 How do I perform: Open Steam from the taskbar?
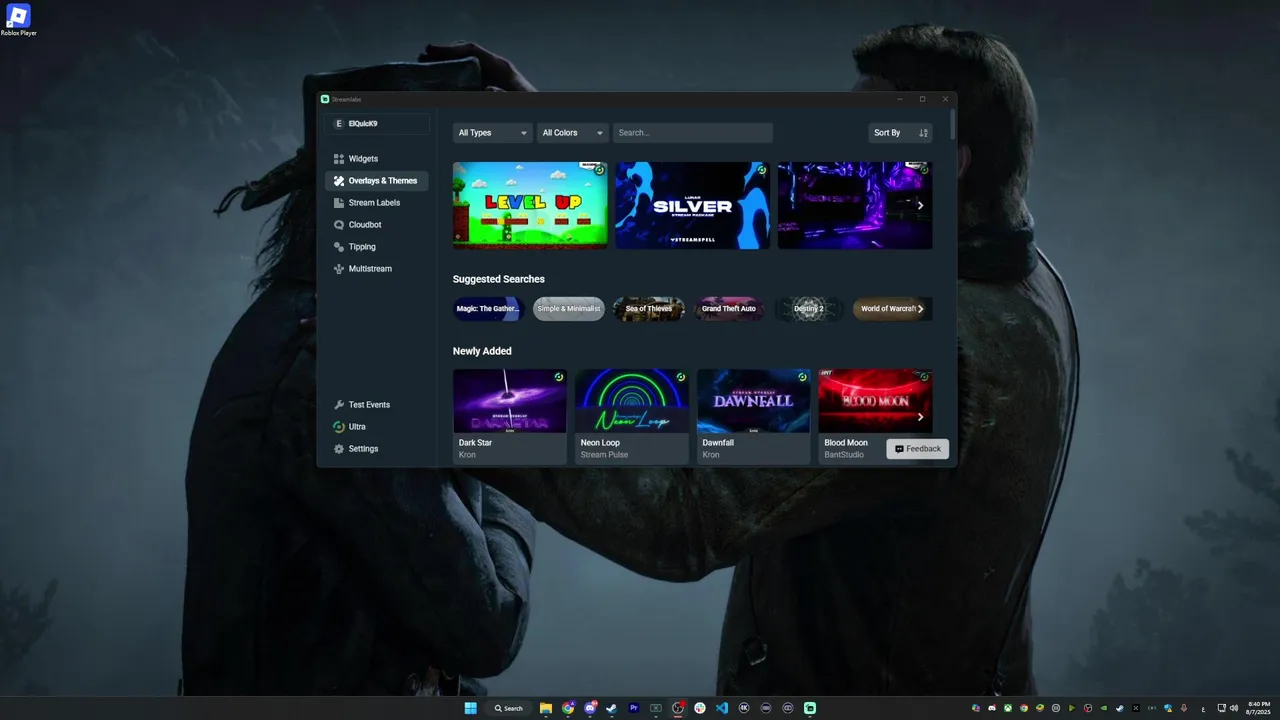tap(612, 708)
